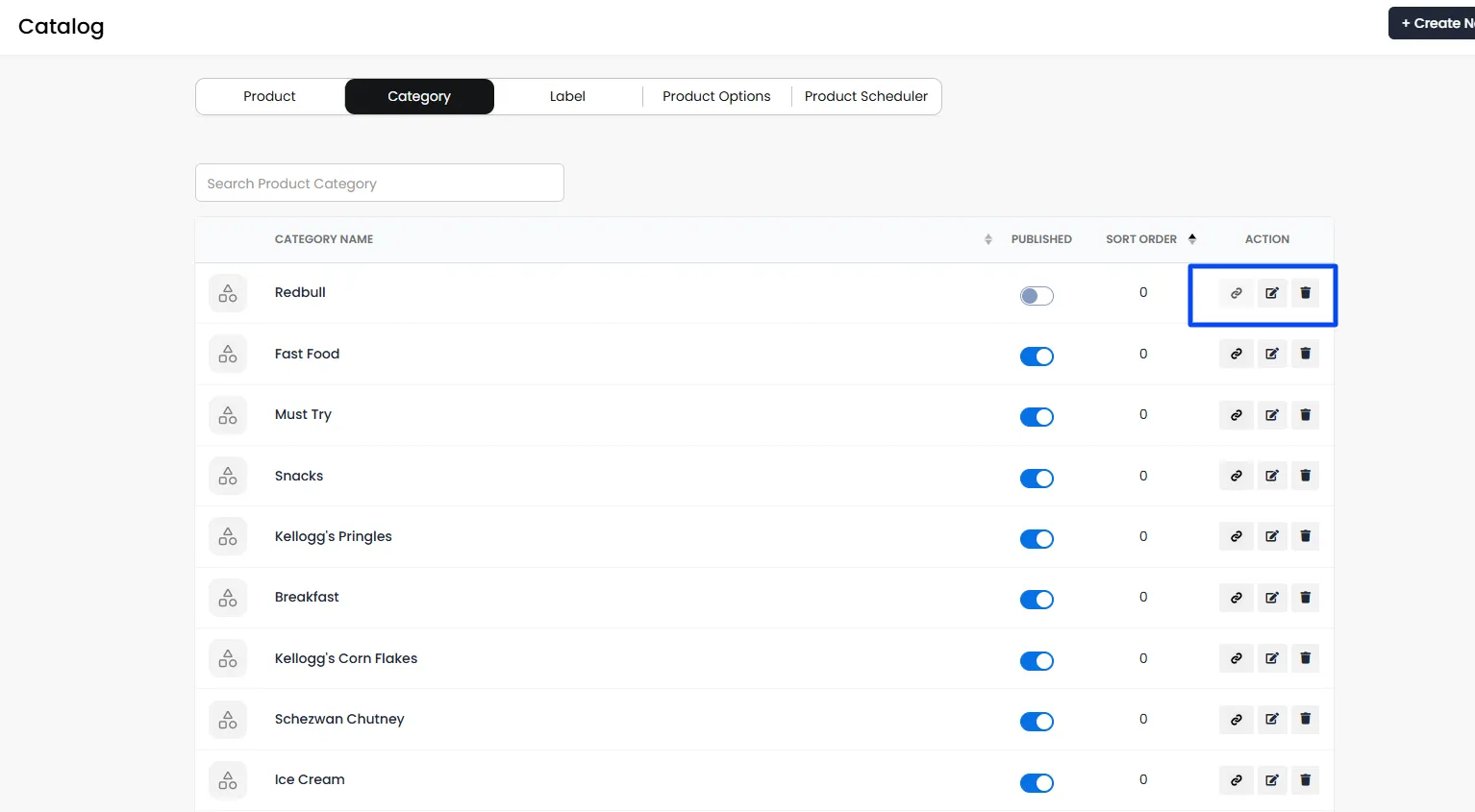This screenshot has height=812, width=1475.
Task: Click the Schezwan Chutney category name
Action: (x=339, y=719)
